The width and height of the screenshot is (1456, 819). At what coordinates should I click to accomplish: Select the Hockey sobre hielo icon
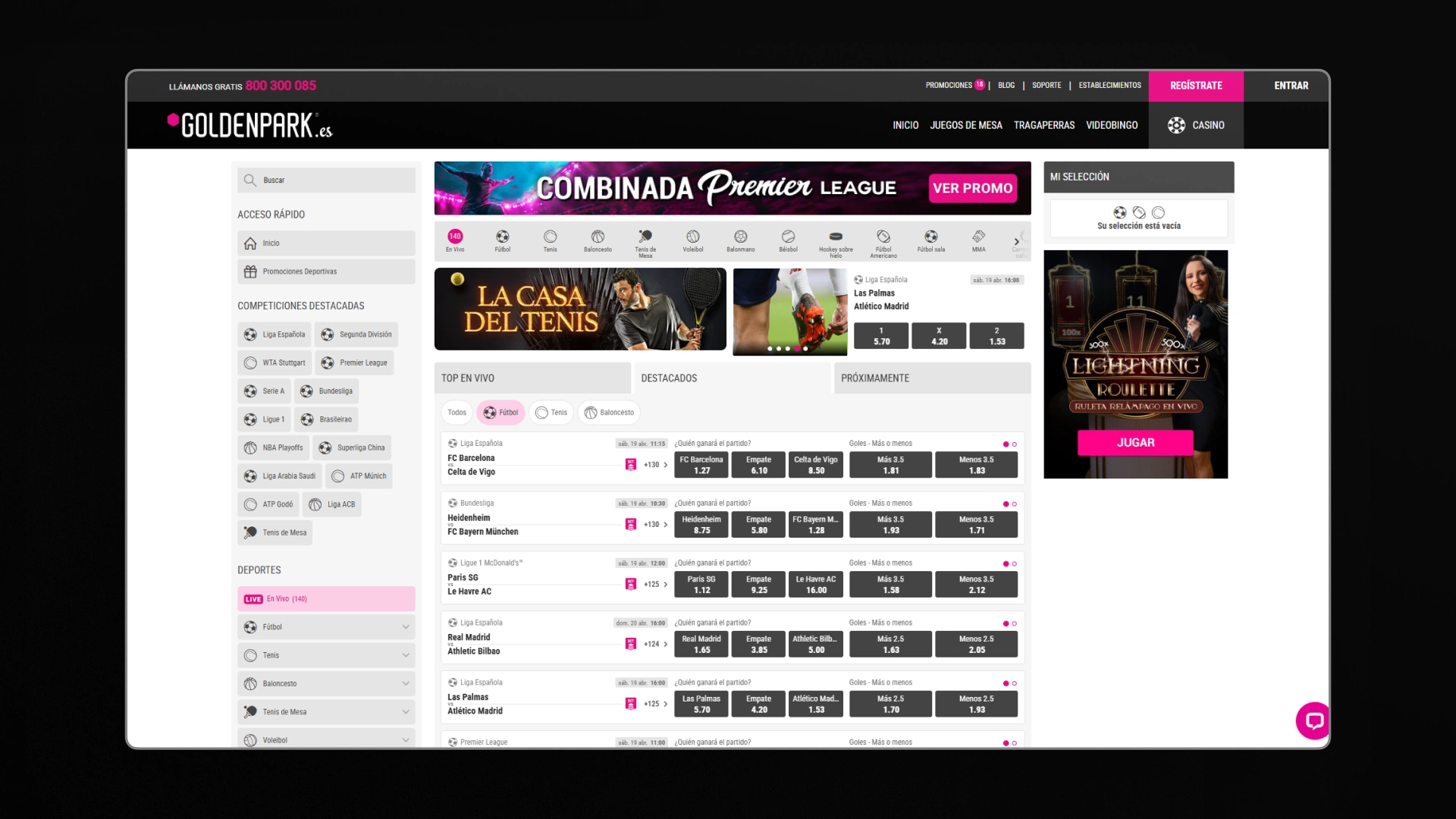coord(836,243)
